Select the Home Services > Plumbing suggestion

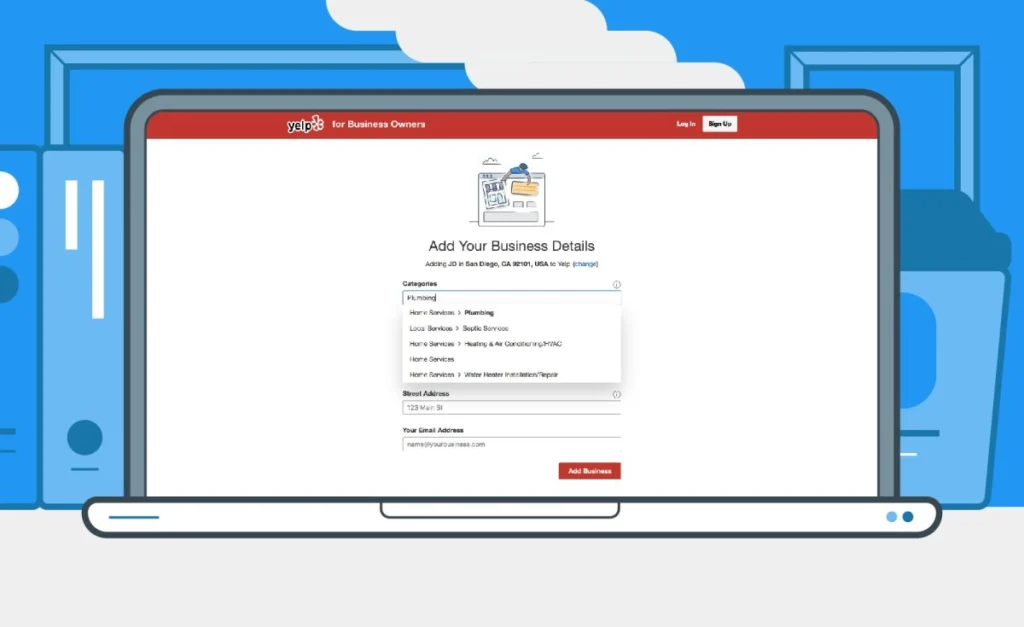pos(450,312)
